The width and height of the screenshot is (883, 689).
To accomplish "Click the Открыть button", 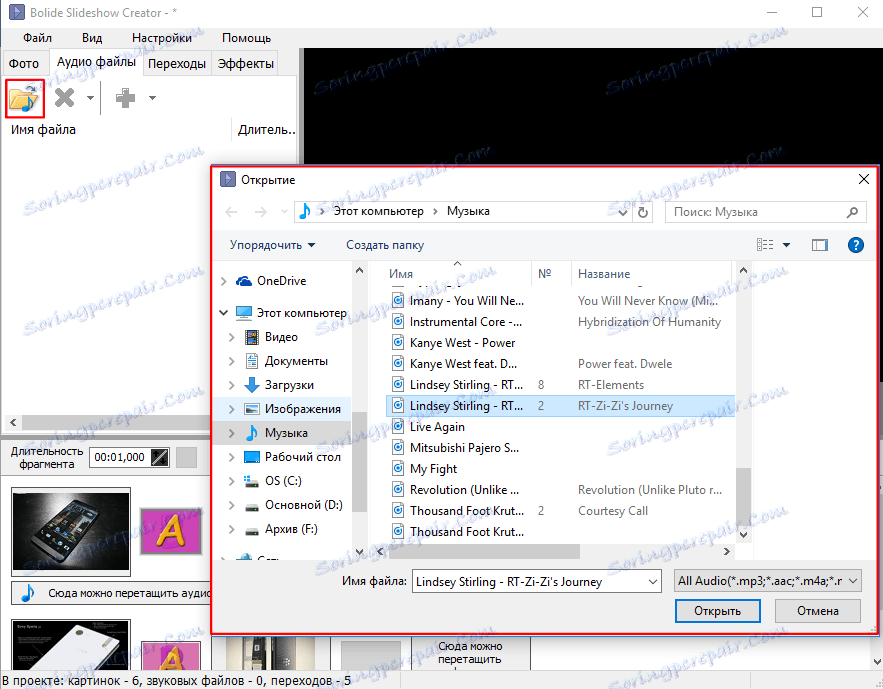I will coord(717,610).
